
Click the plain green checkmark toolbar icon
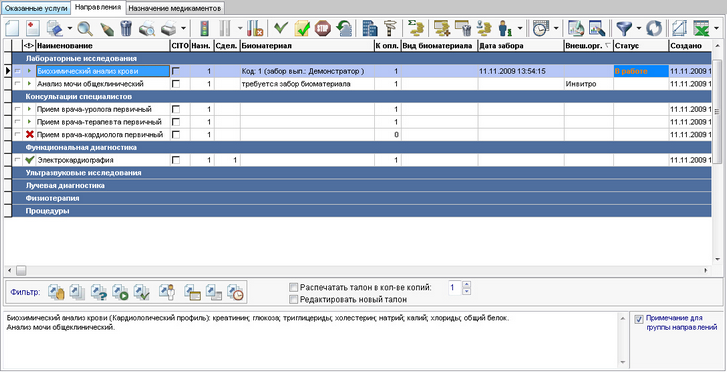(281, 29)
